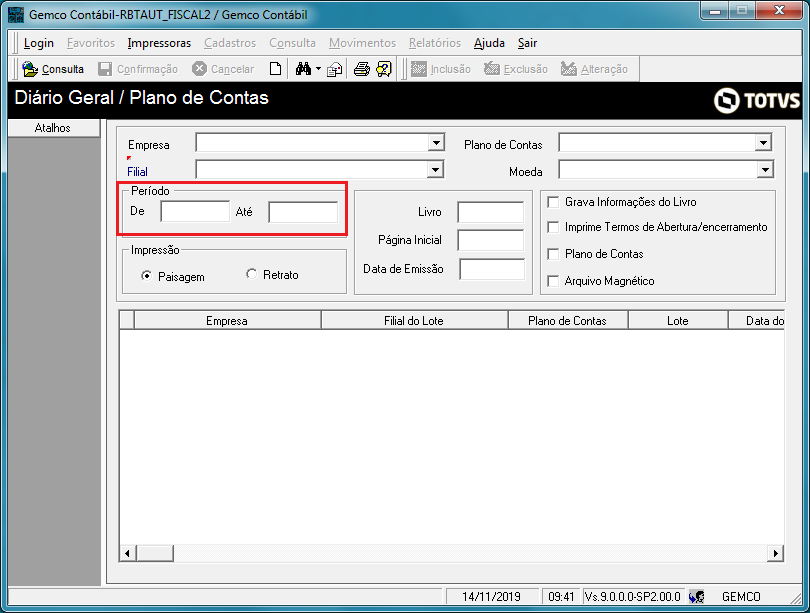Click the Data de Emissão field
The width and height of the screenshot is (810, 613).
point(492,269)
